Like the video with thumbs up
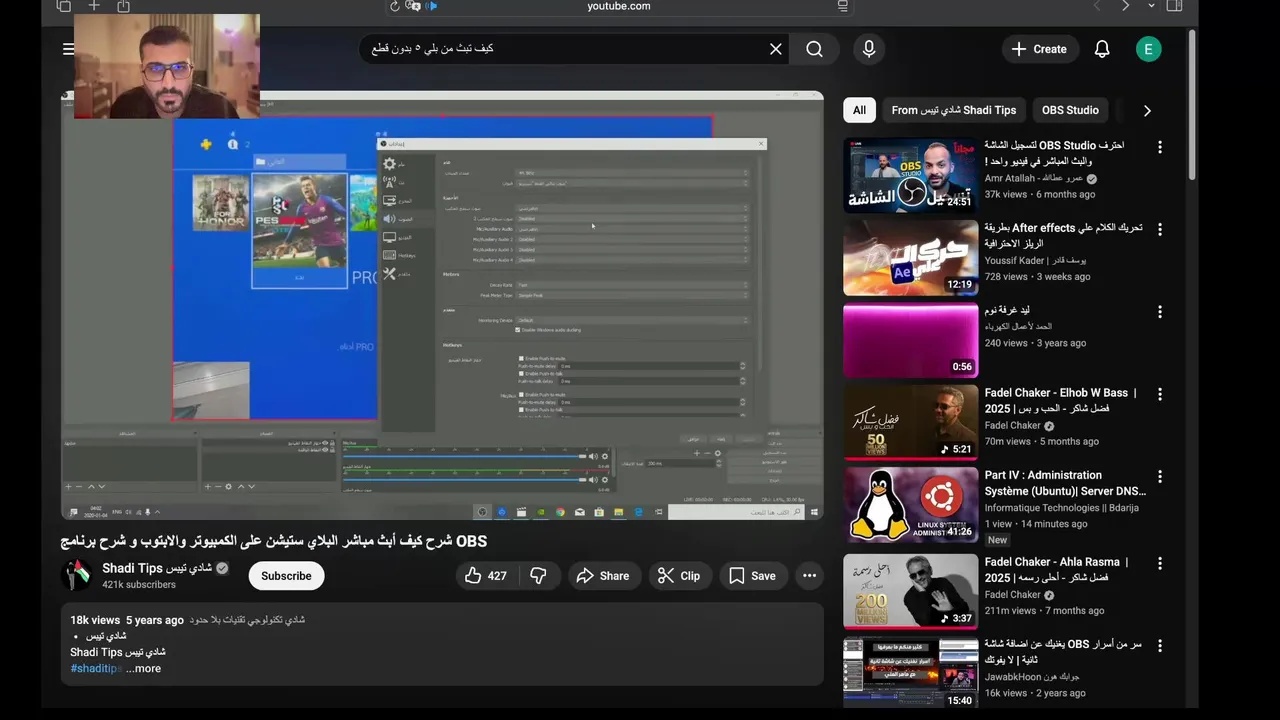Screen dimensions: 1280x720 (486, 576)
